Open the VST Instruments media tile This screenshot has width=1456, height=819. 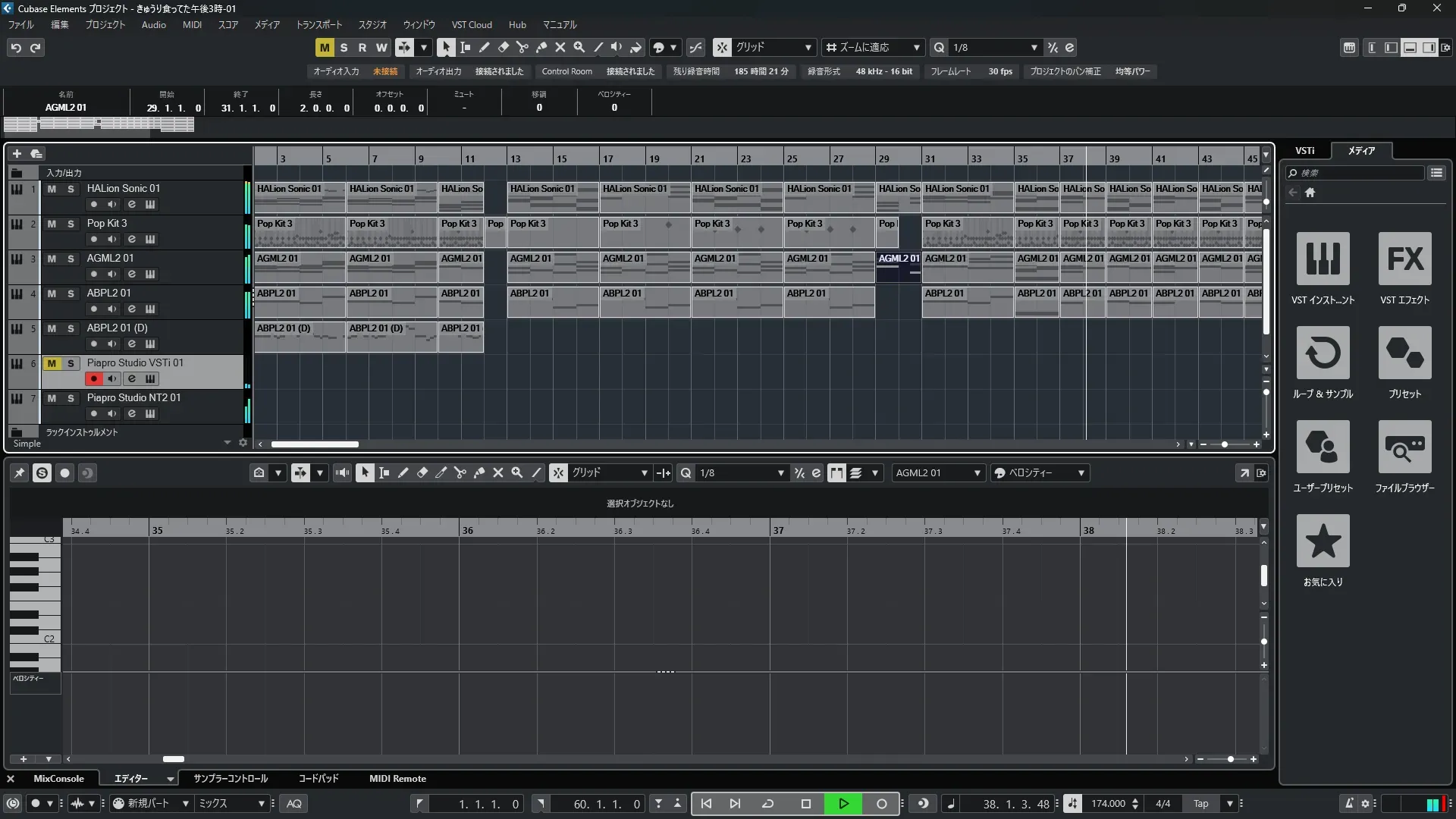pos(1323,259)
